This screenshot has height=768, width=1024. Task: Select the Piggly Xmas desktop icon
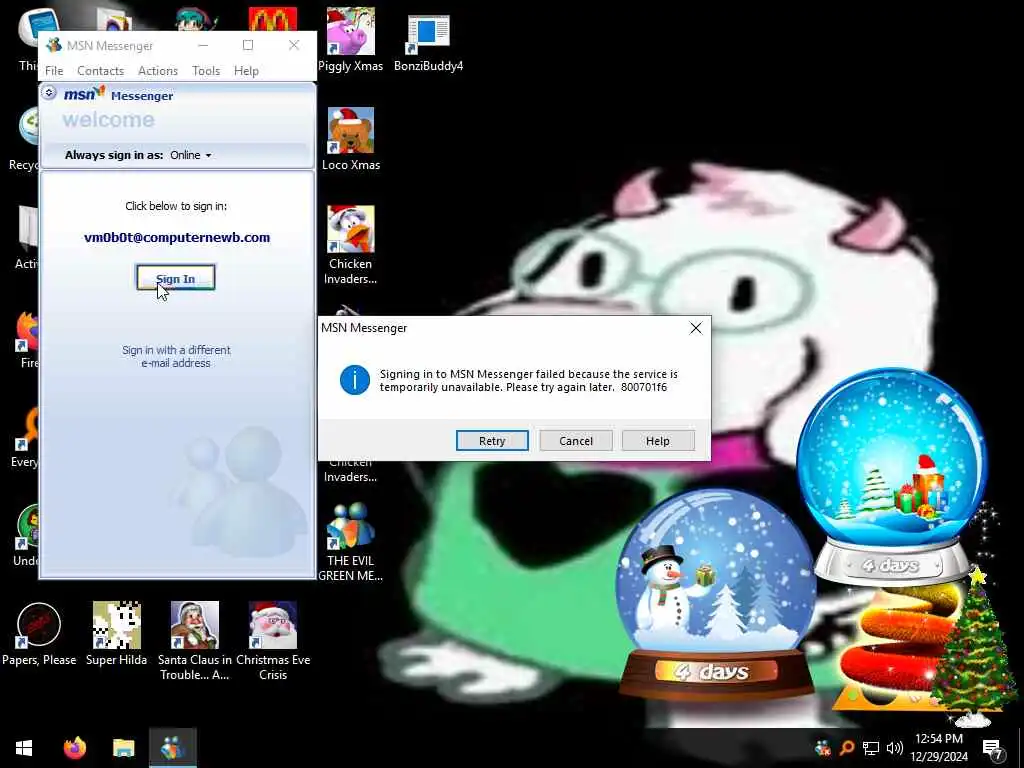350,39
